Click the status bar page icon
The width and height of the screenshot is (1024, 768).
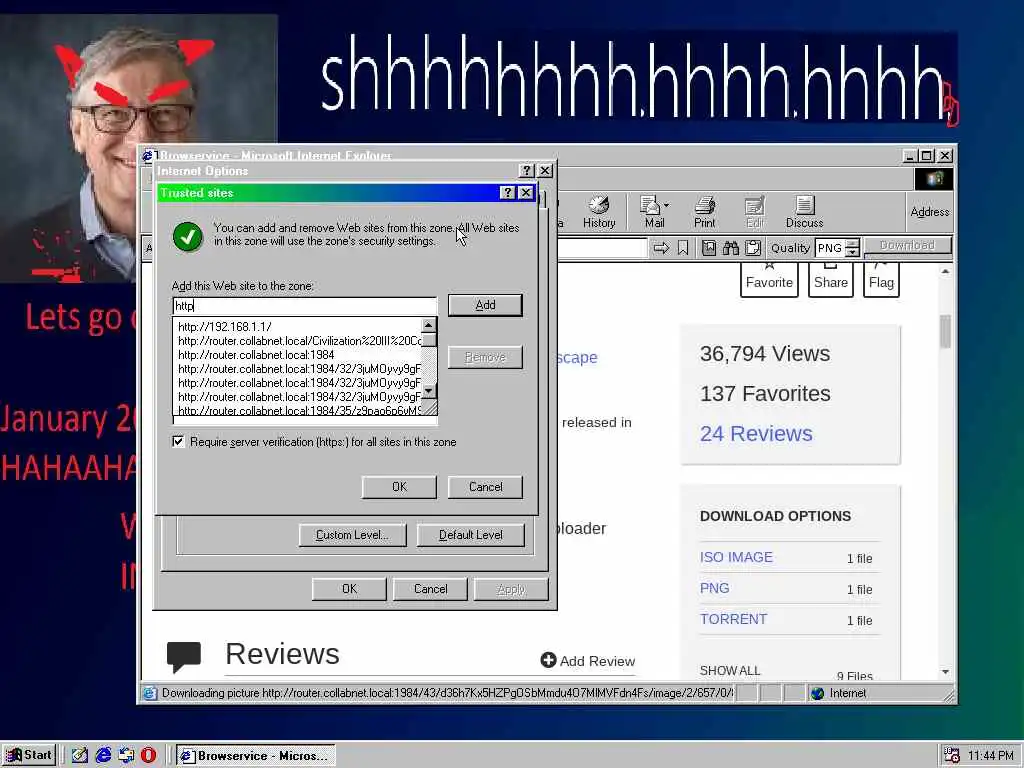(150, 694)
